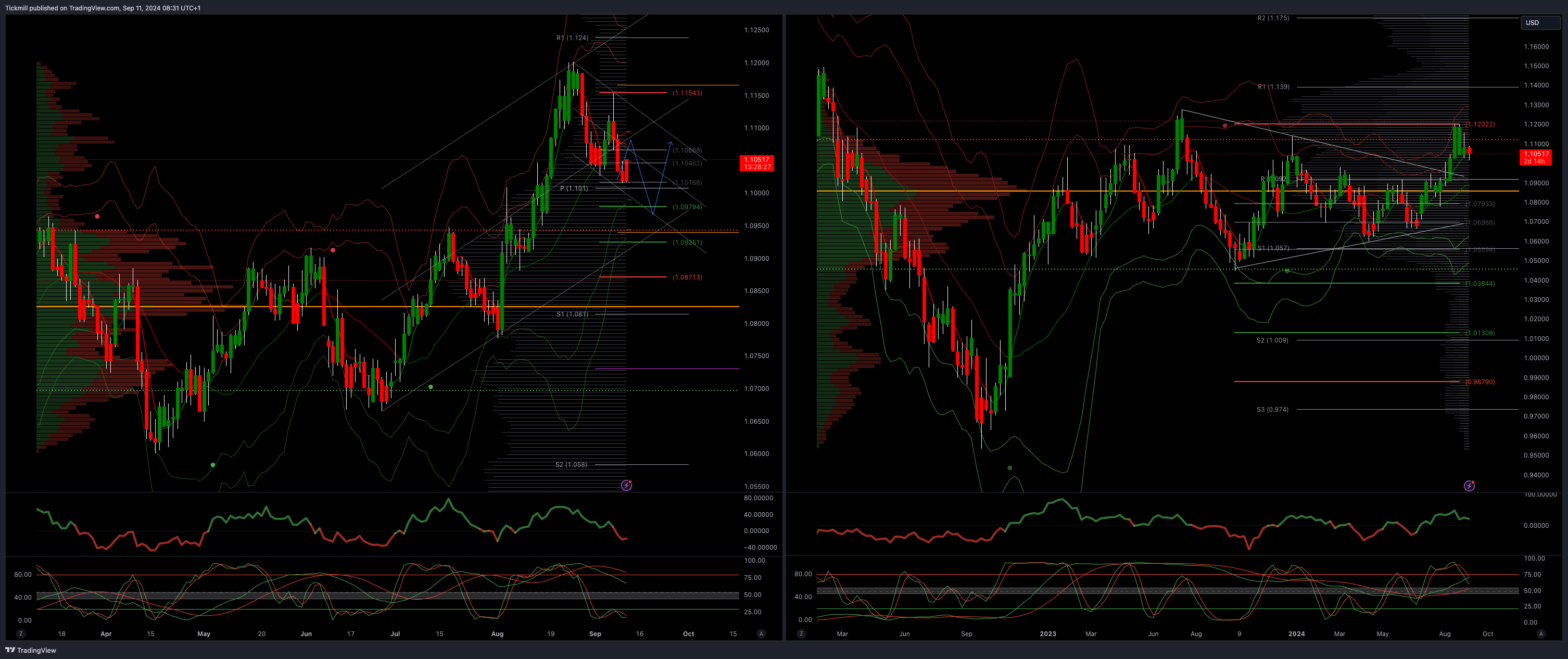The width and height of the screenshot is (1568, 659).
Task: Select the green (1.01309) level label
Action: [1480, 333]
